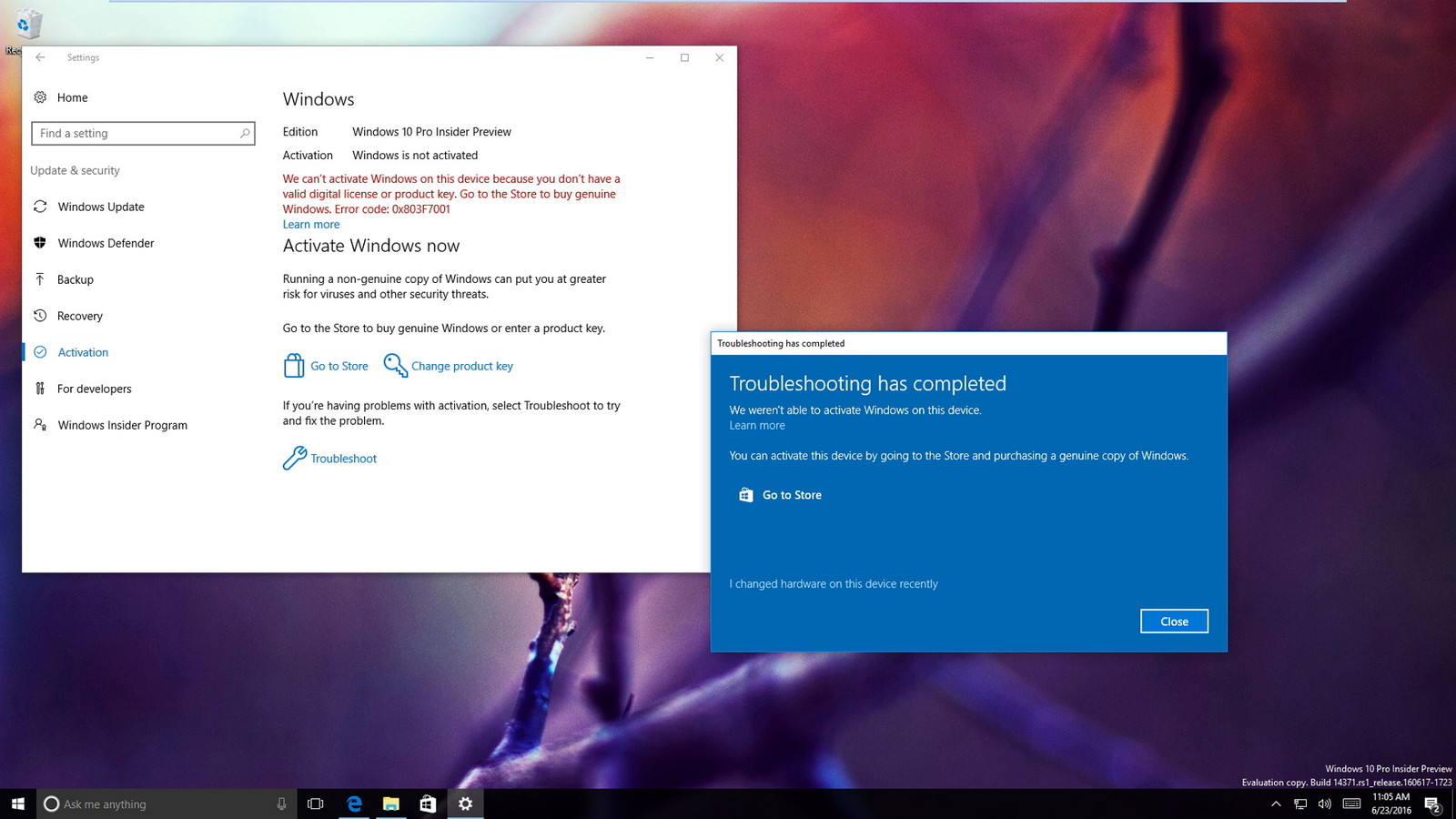Image resolution: width=1456 pixels, height=819 pixels.
Task: Click the Home gear icon in sidebar
Action: tap(40, 97)
